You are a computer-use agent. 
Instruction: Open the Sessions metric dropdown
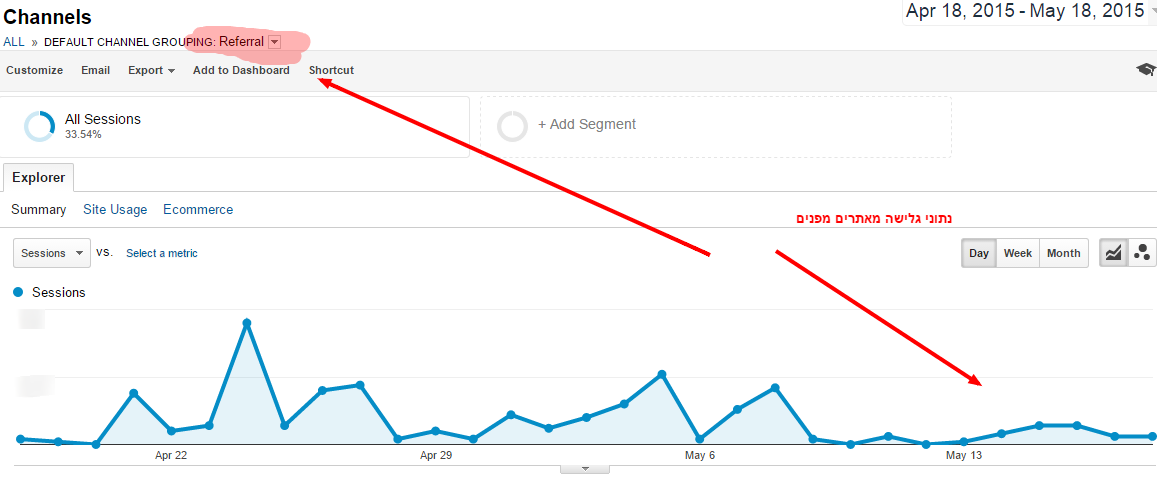[x=52, y=253]
